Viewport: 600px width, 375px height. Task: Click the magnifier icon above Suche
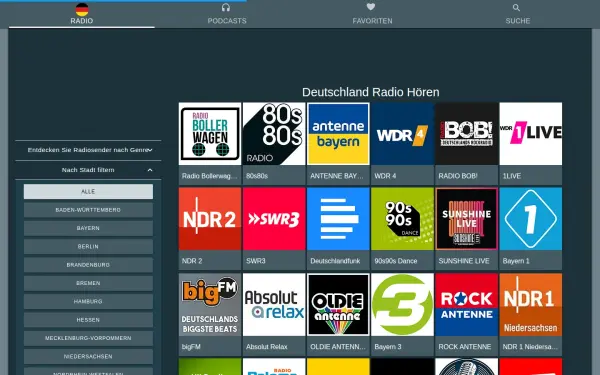pos(516,7)
